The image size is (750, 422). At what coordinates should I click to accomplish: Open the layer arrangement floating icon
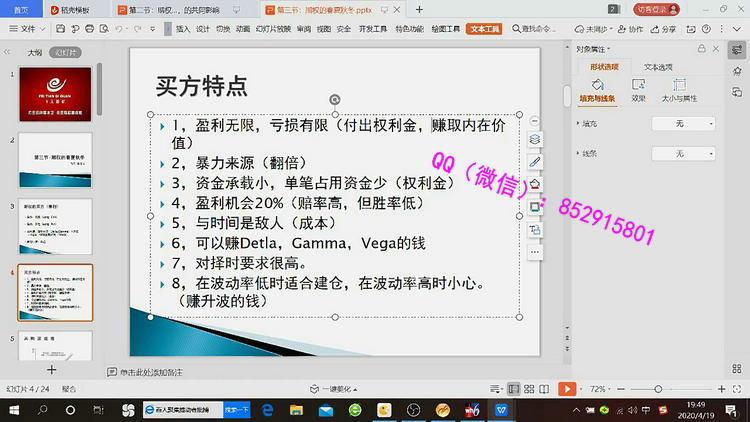pos(534,139)
